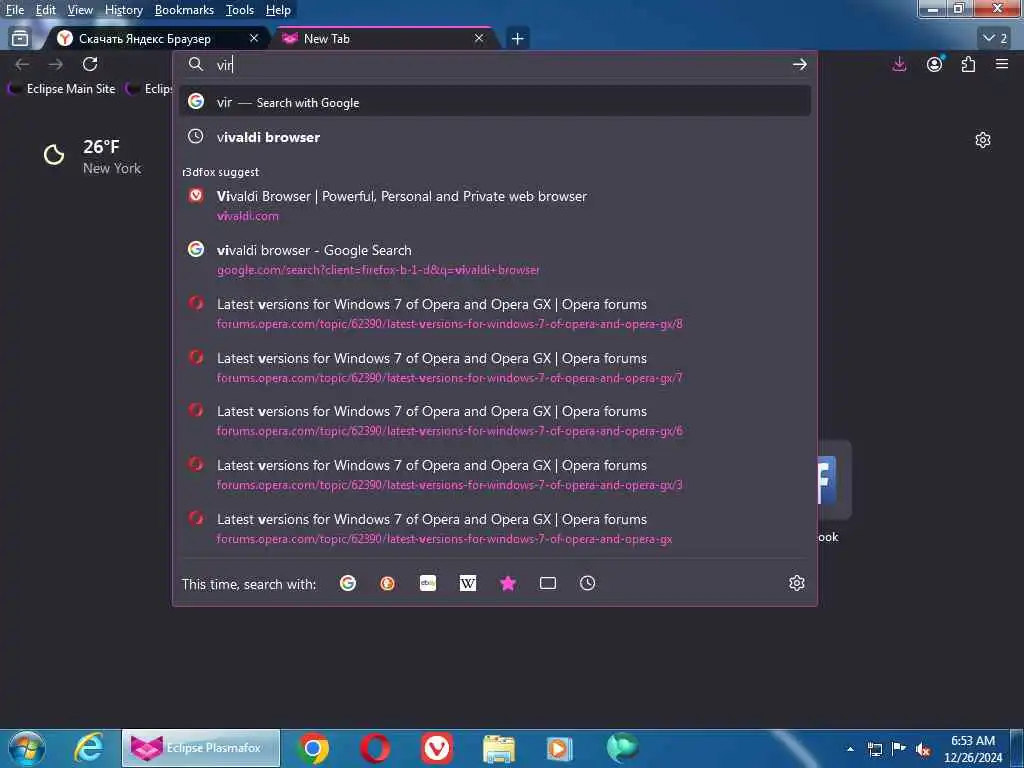The height and width of the screenshot is (768, 1024).
Task: Click the muted volume tray icon
Action: 923,749
